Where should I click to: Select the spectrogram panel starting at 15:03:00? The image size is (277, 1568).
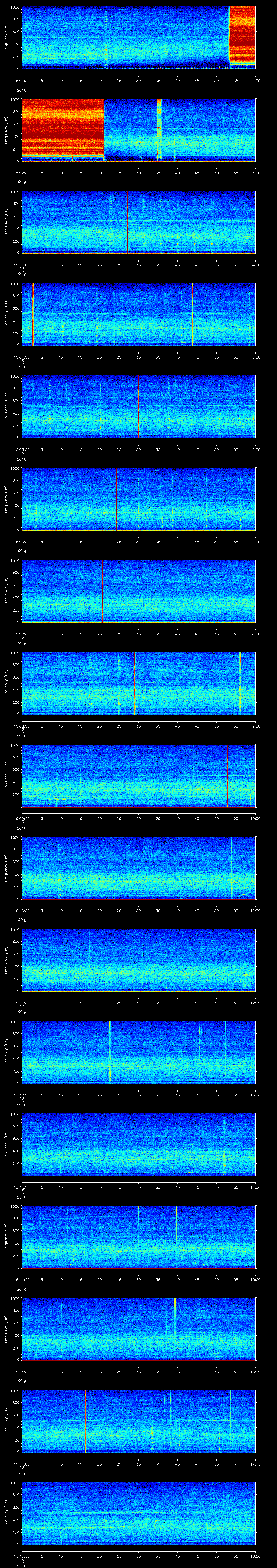[138, 222]
